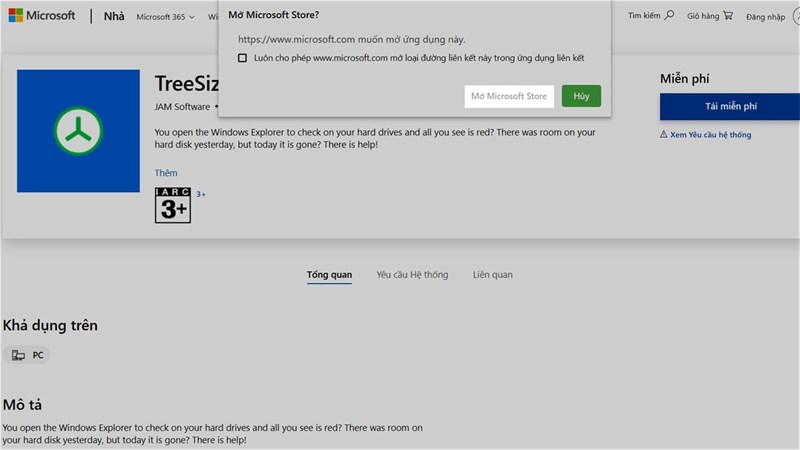Open the Nhà home link

[114, 16]
